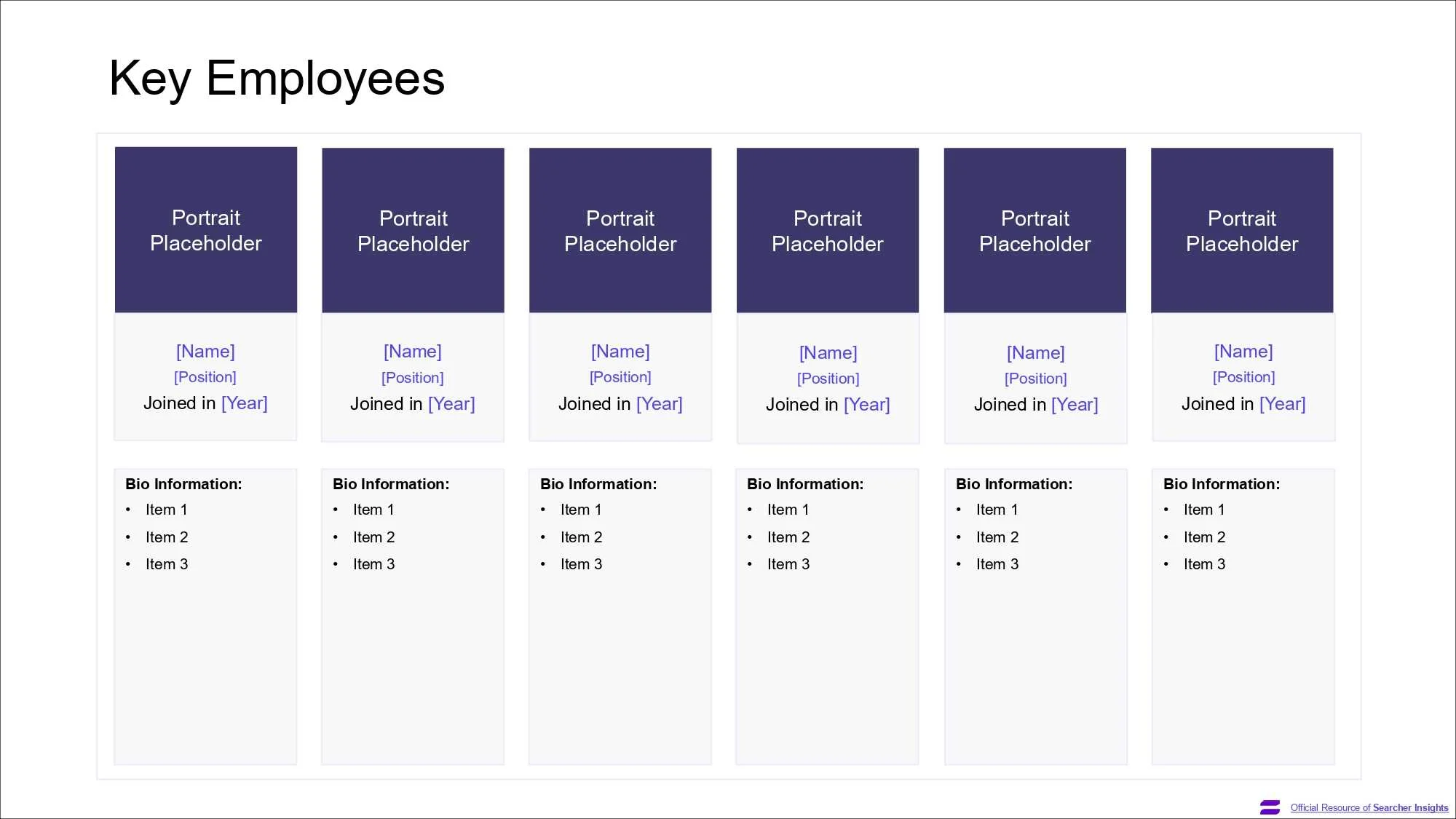Select the sixth employee's Portrait Placeholder
Screen dimensions: 1456x819
(x=1242, y=231)
